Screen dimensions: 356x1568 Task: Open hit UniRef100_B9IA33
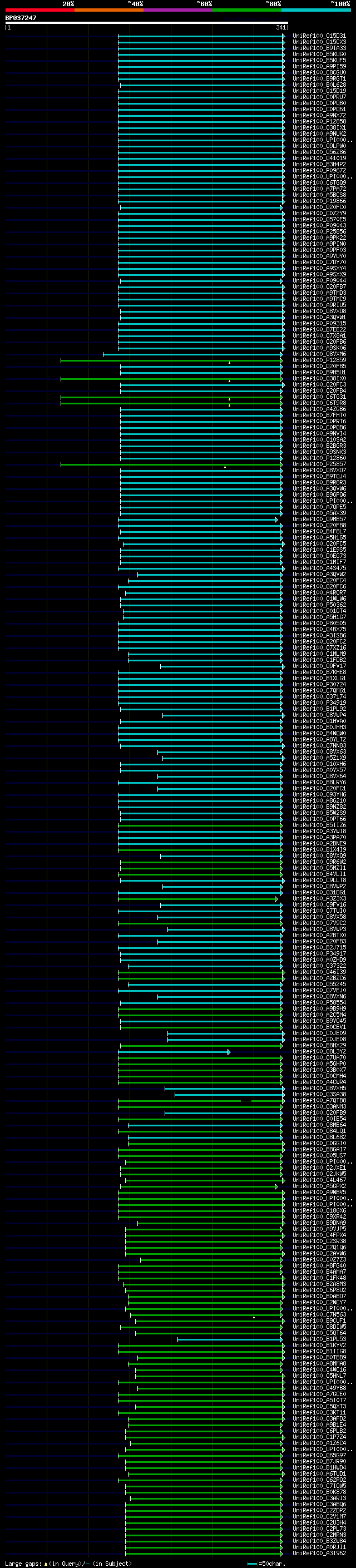(319, 48)
